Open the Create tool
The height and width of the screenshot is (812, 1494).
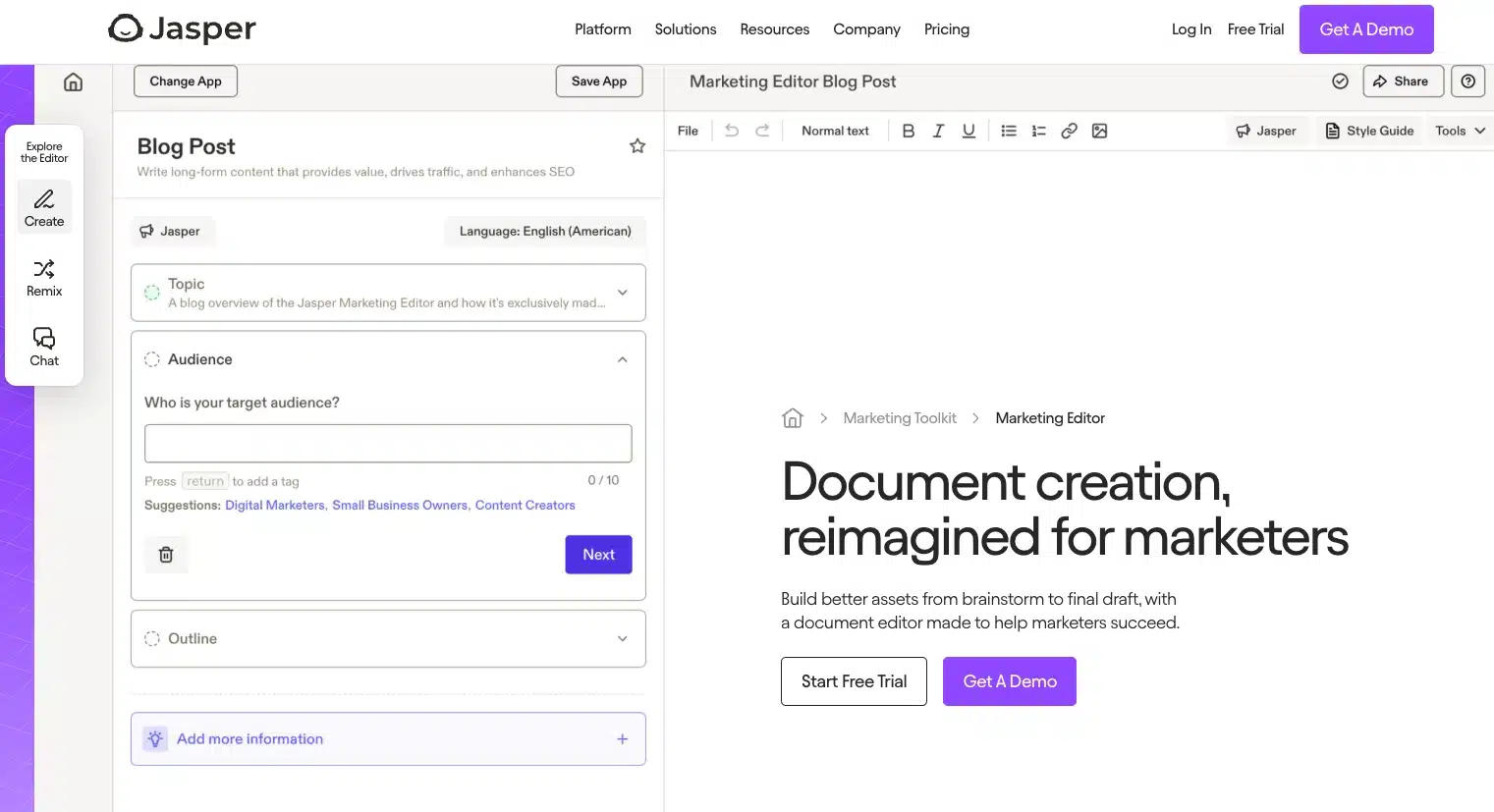point(44,207)
